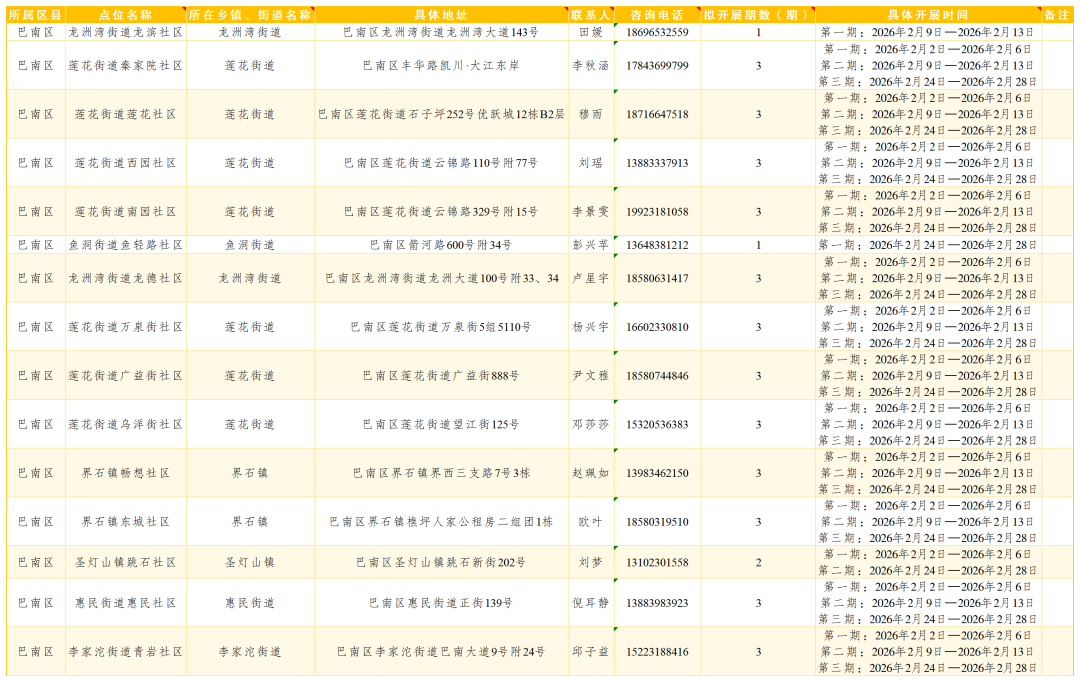Click address 巴南区莲花街道广益街888号
Viewport: 1080px width, 682px height.
click(441, 376)
